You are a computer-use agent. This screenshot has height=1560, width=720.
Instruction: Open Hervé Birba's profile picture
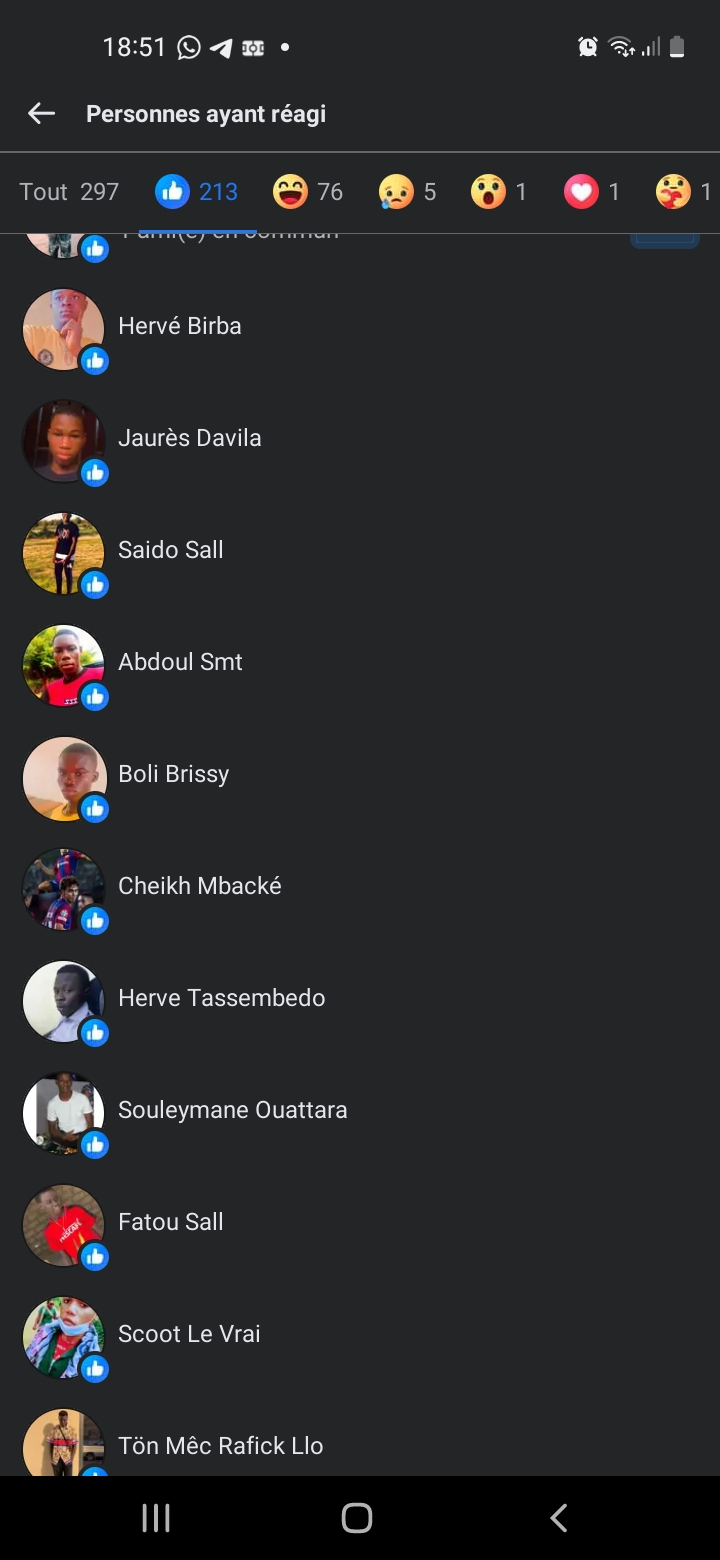click(63, 329)
